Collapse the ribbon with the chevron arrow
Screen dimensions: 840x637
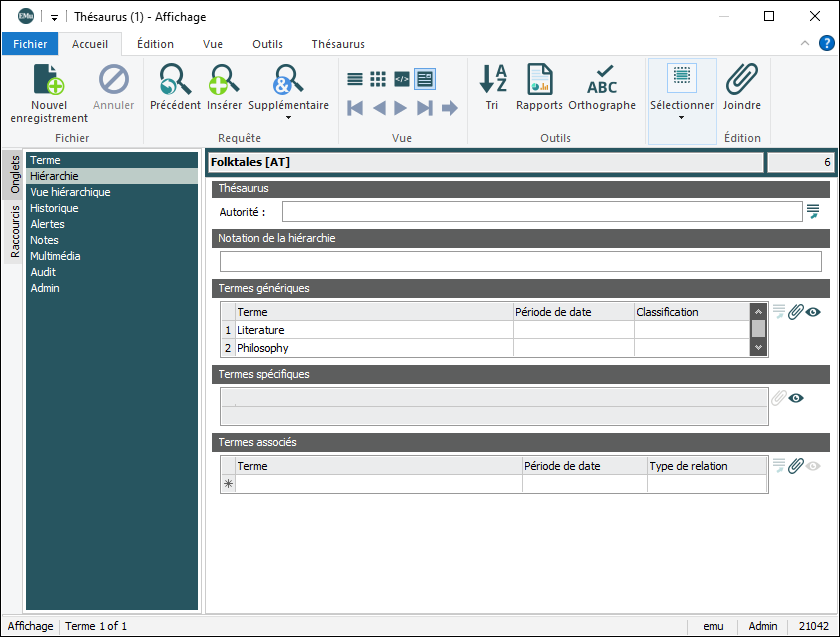(805, 44)
